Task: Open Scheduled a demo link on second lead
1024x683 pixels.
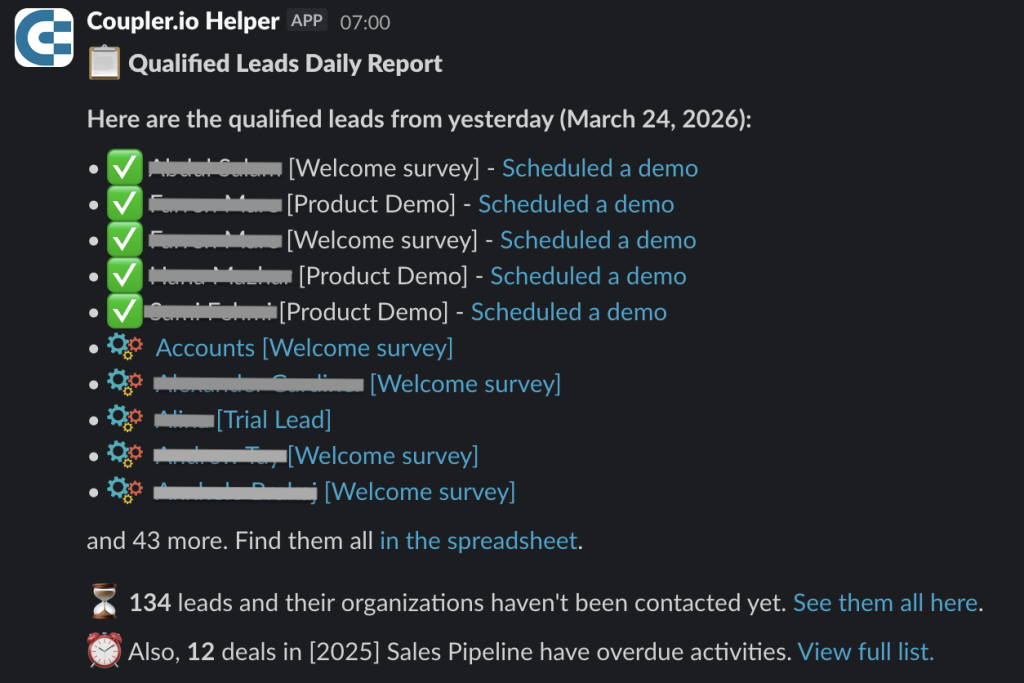Action: pyautogui.click(x=576, y=204)
